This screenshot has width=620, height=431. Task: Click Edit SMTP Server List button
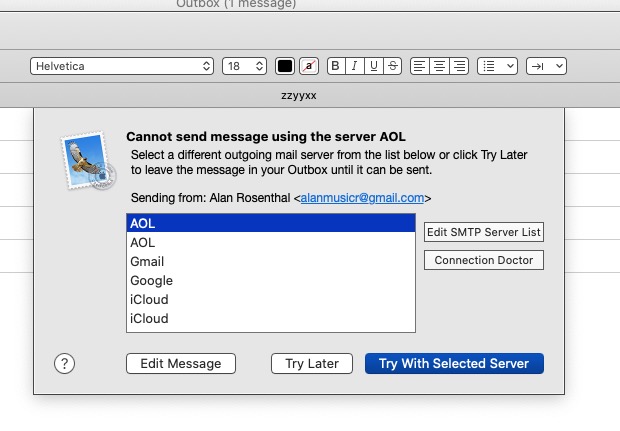[x=484, y=232]
